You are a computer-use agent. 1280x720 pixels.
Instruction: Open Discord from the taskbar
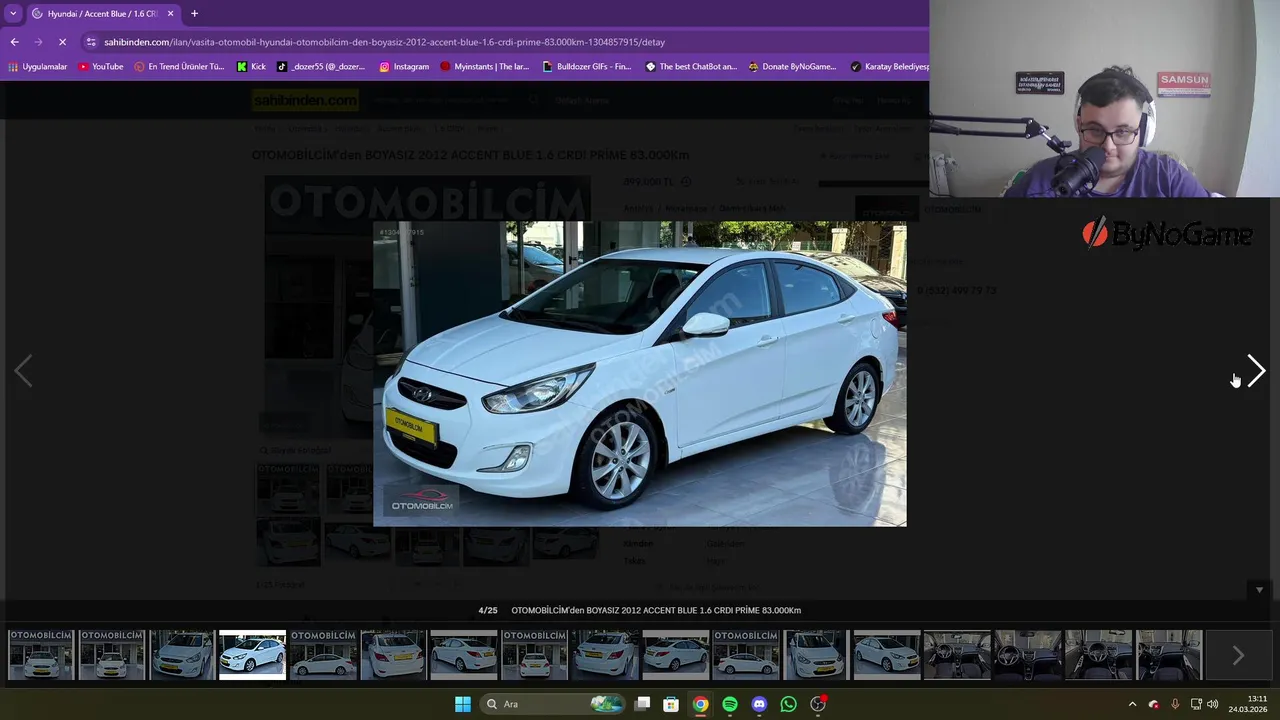point(759,704)
